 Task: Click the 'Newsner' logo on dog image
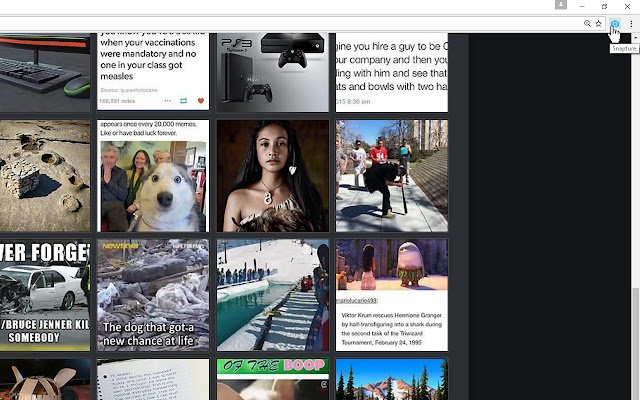coord(121,246)
